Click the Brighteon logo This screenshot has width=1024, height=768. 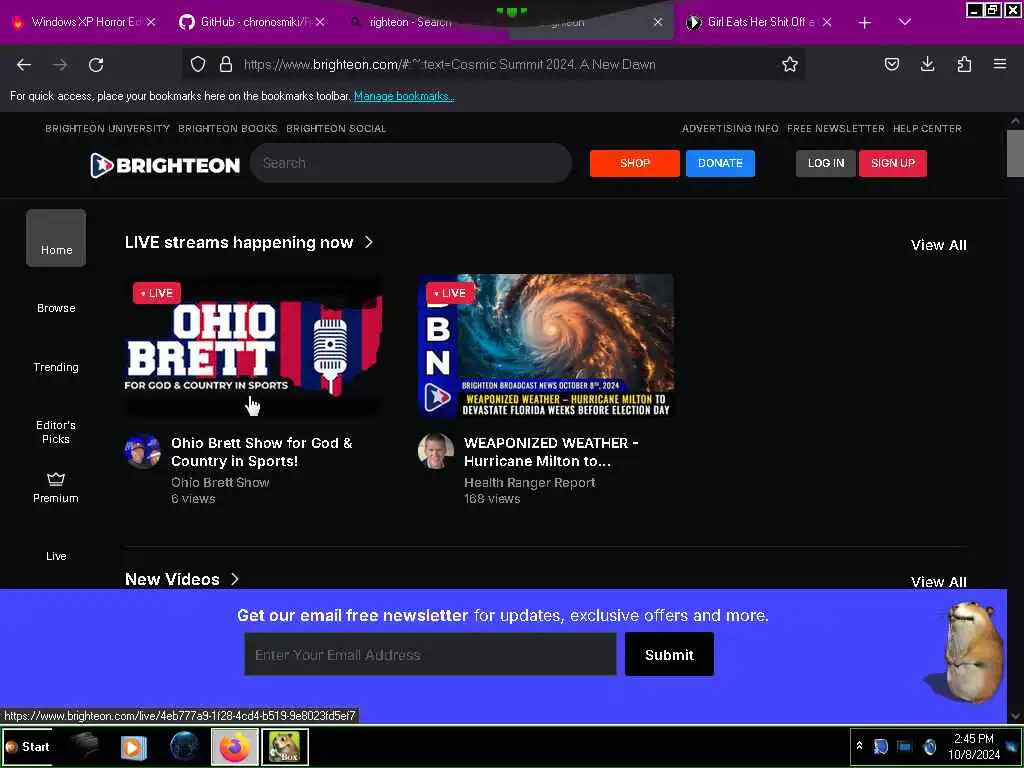click(x=165, y=165)
